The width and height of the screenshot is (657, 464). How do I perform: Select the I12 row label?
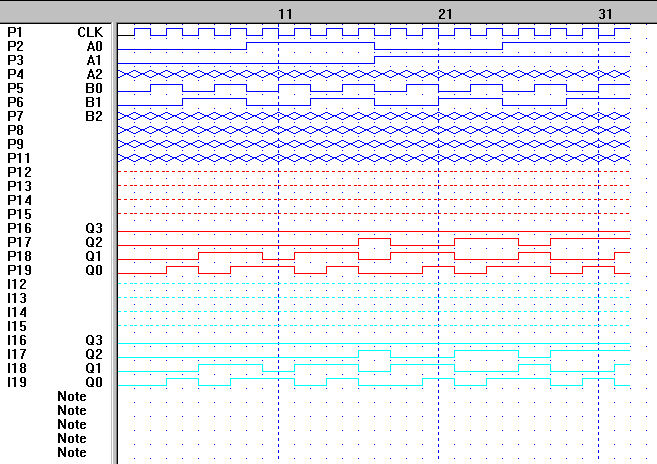[x=17, y=284]
